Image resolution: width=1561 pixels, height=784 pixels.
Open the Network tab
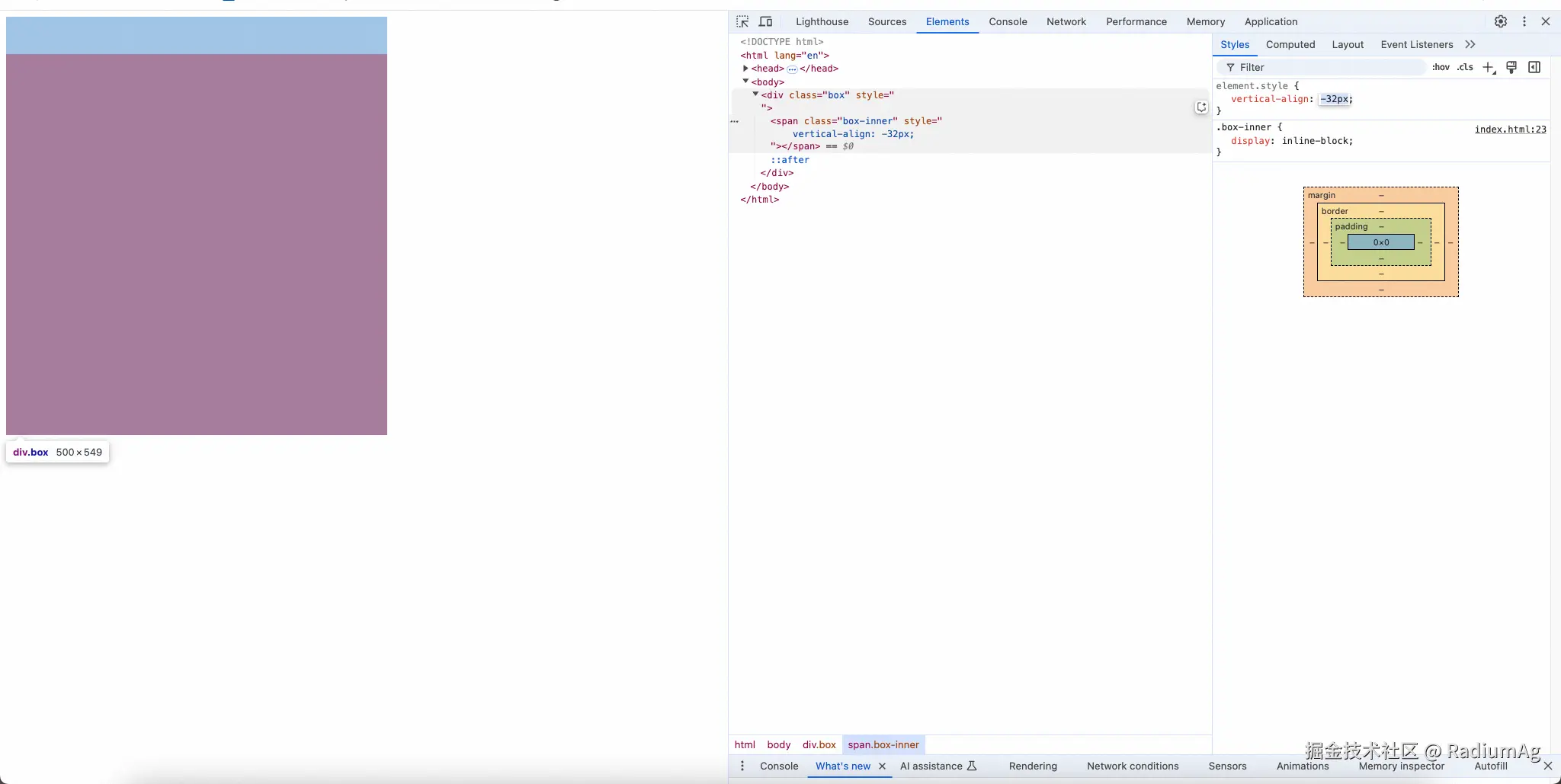click(1066, 21)
